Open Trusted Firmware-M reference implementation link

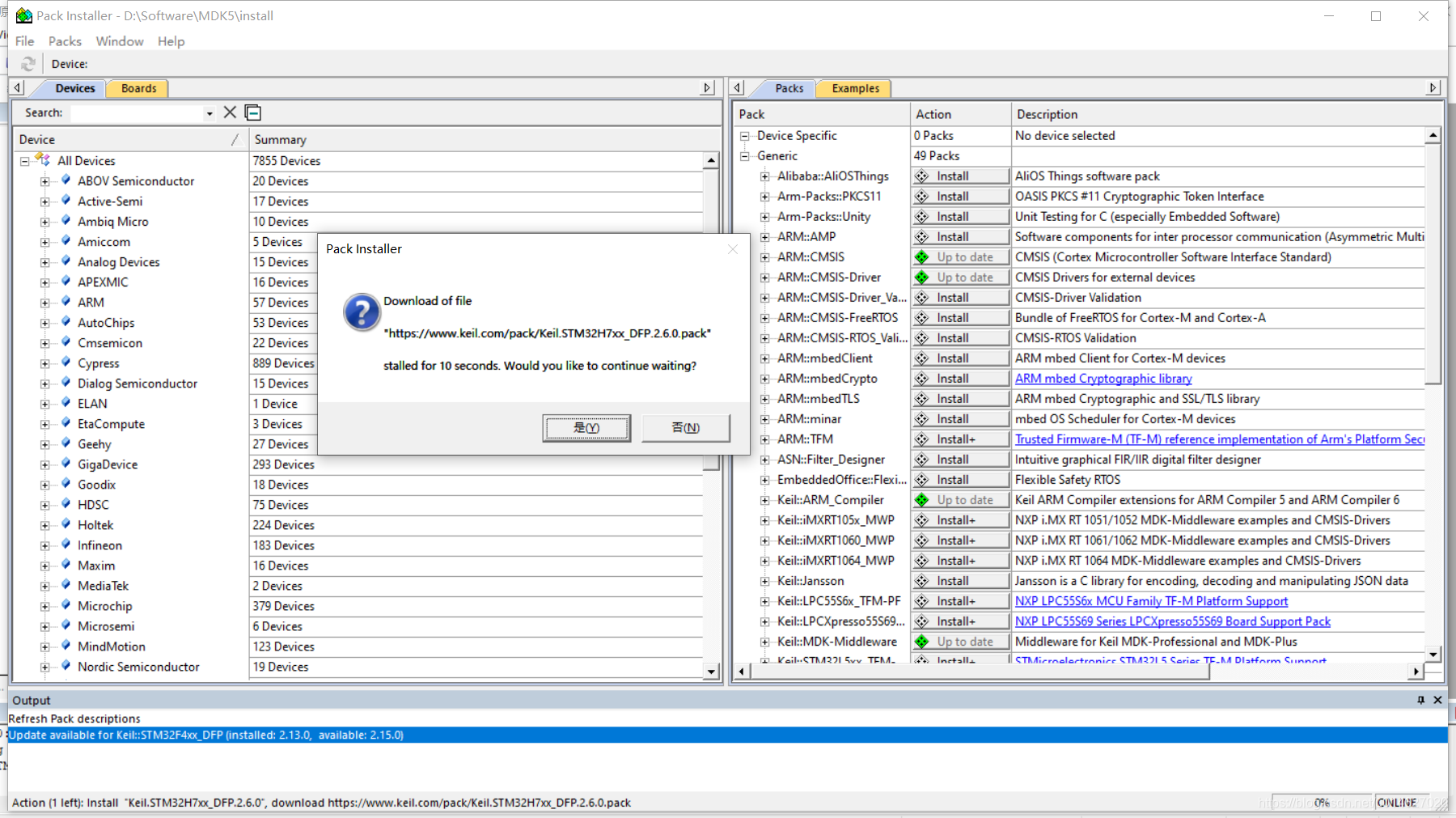pos(1220,439)
